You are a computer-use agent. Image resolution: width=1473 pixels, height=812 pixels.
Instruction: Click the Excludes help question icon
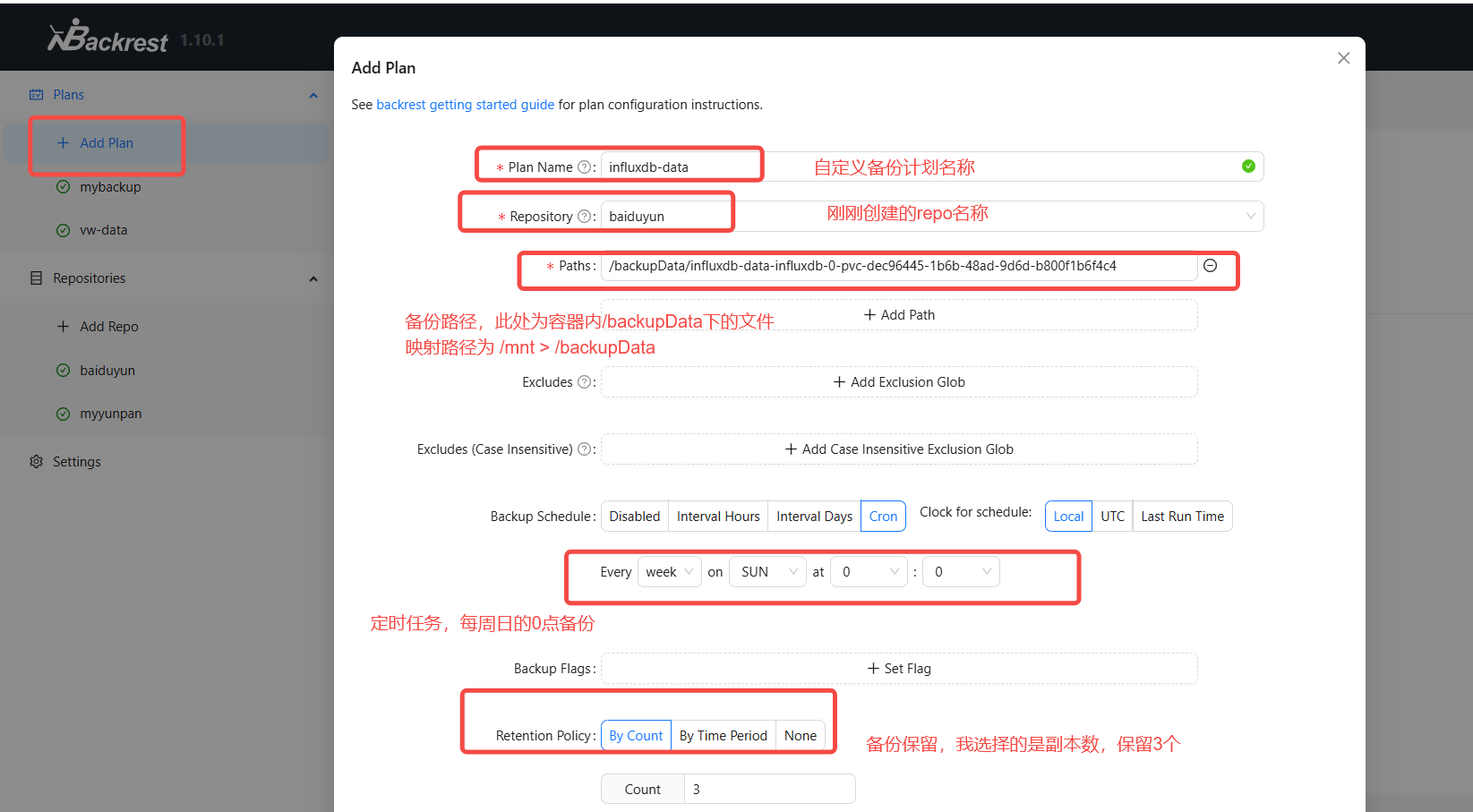[584, 382]
